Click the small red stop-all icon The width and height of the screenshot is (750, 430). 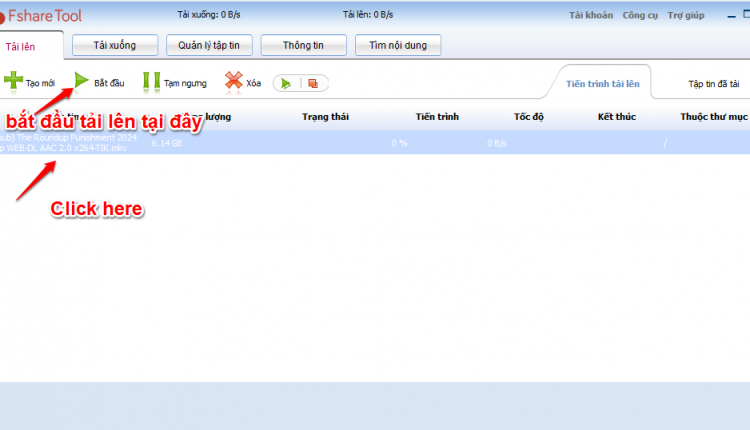(313, 84)
